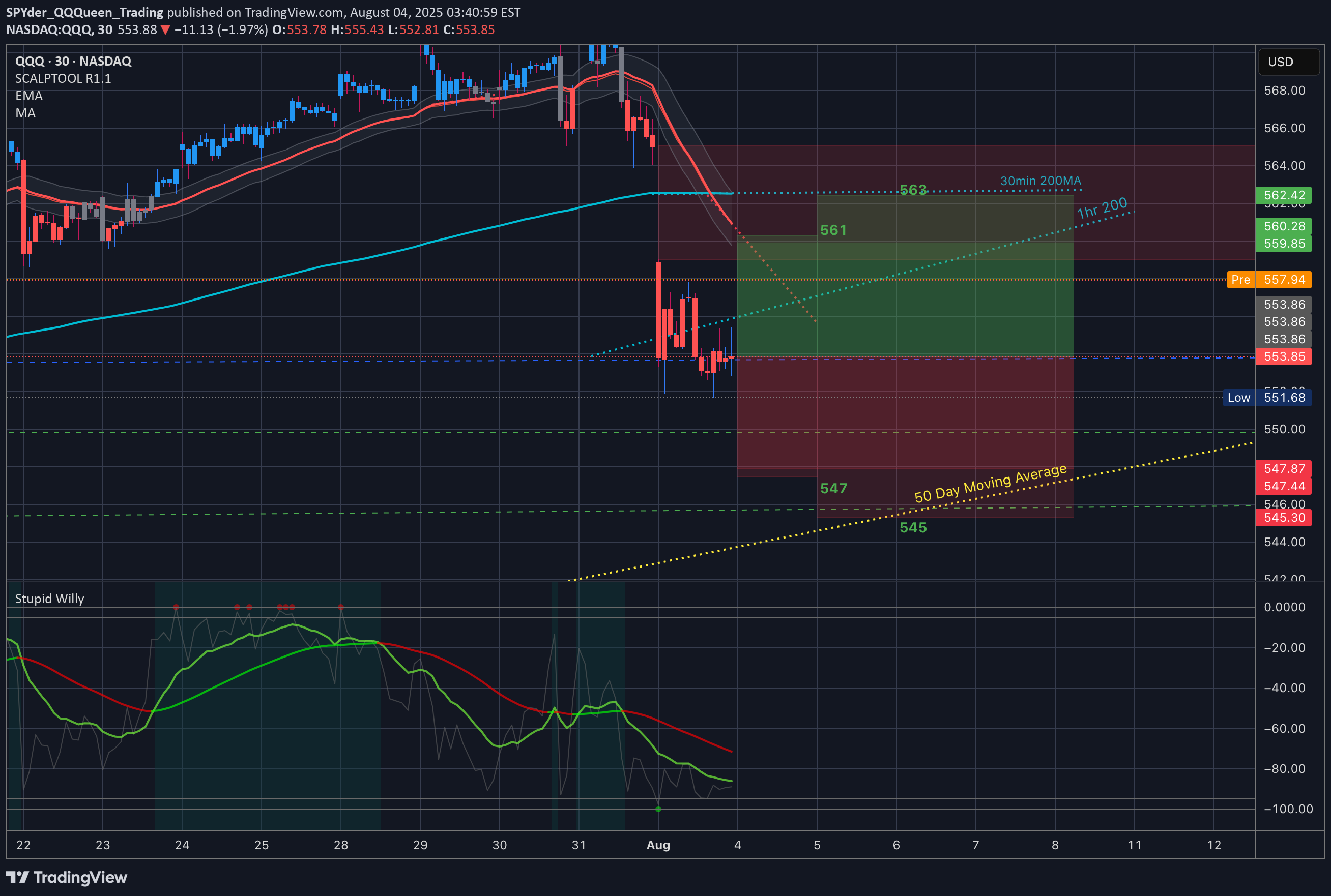The width and height of the screenshot is (1331, 896).
Task: Click the O:553.78 open value
Action: pos(300,29)
